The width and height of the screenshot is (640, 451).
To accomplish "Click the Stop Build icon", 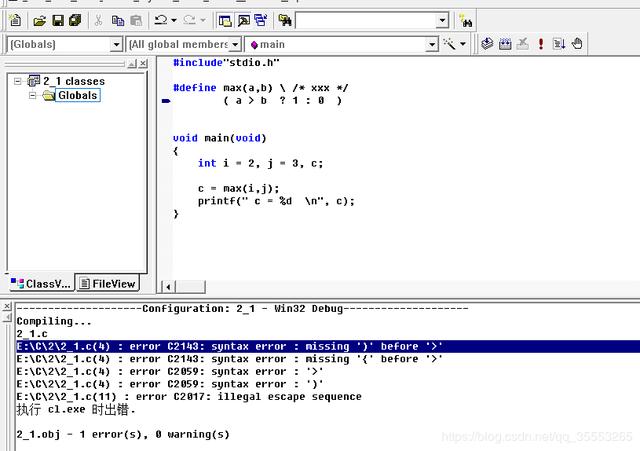I will click(x=523, y=44).
